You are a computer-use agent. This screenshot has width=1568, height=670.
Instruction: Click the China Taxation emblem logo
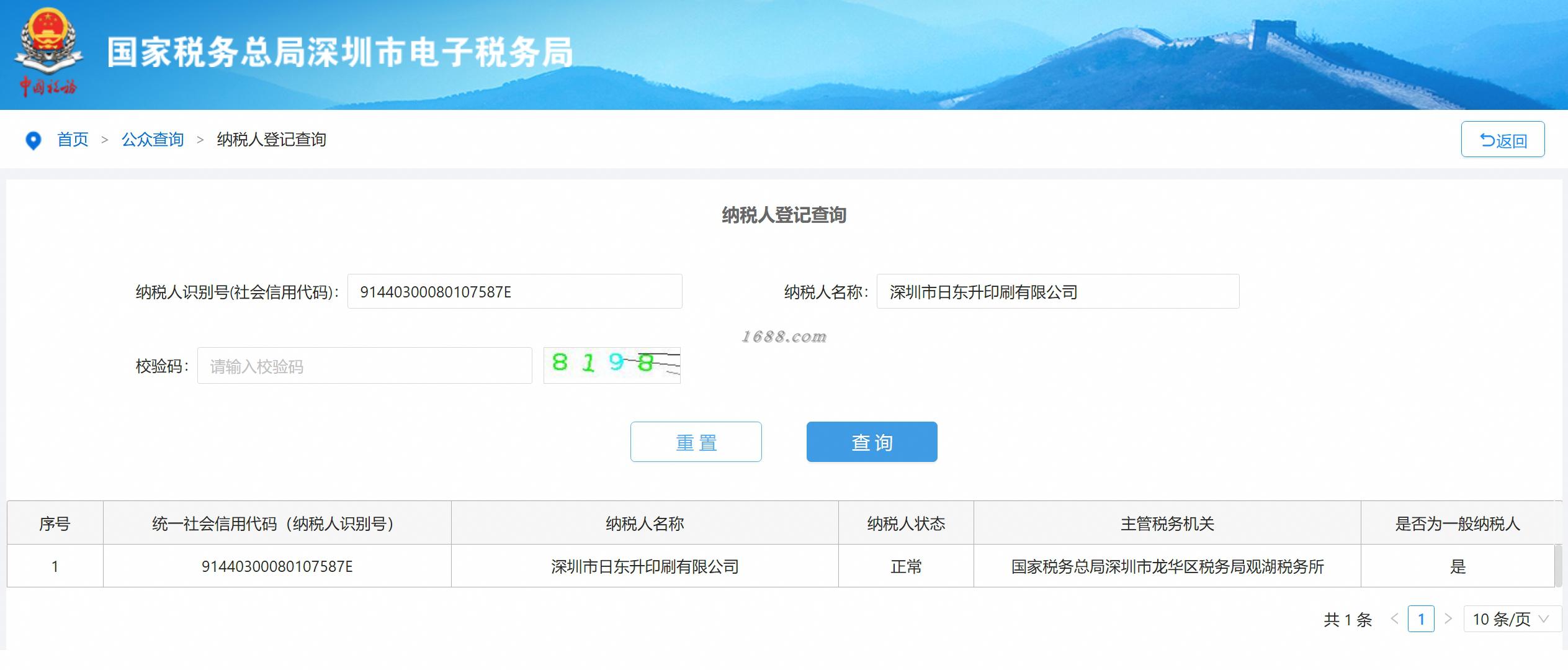(48, 53)
